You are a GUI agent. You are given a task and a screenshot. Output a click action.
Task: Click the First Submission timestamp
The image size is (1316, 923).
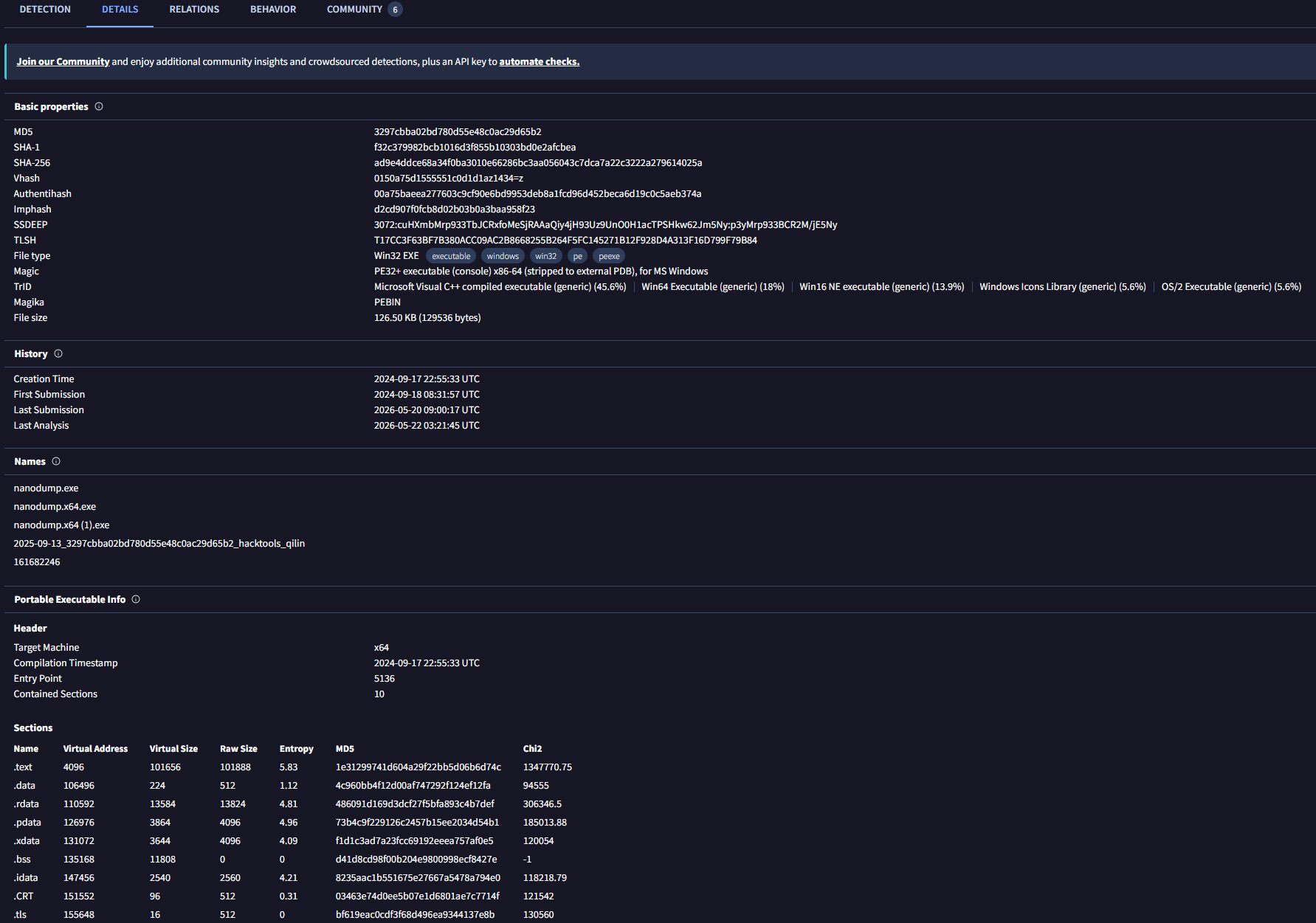pos(427,395)
